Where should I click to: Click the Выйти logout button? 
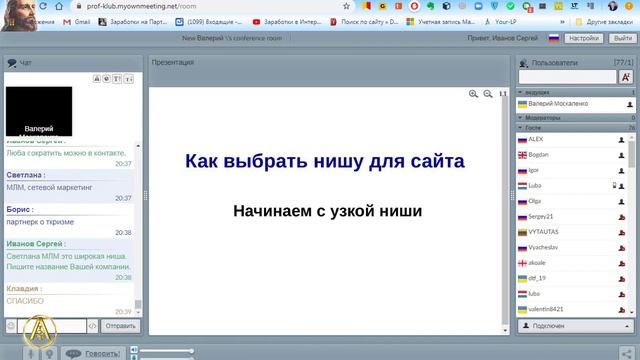(623, 38)
